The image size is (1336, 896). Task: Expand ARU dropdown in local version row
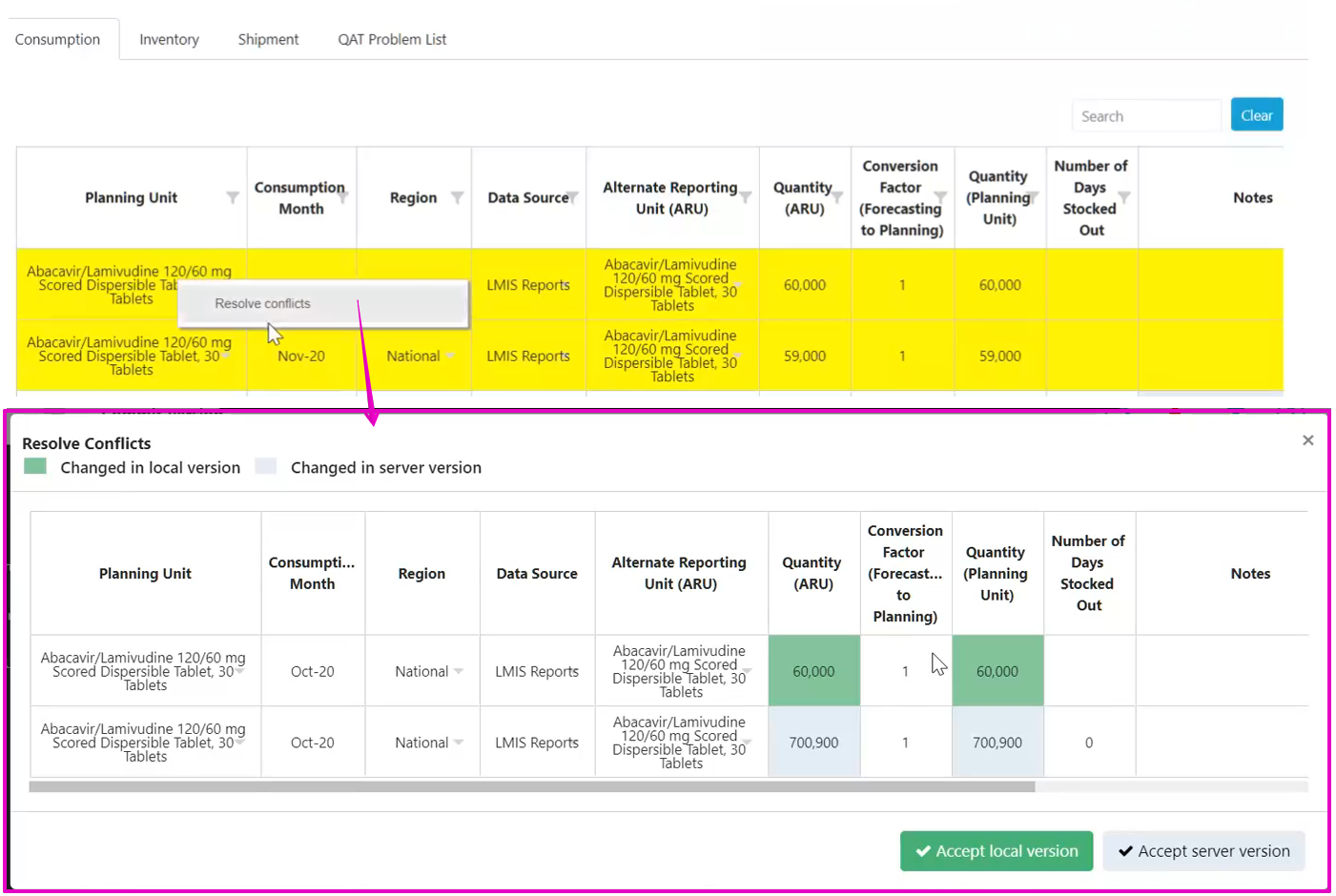pos(748,671)
